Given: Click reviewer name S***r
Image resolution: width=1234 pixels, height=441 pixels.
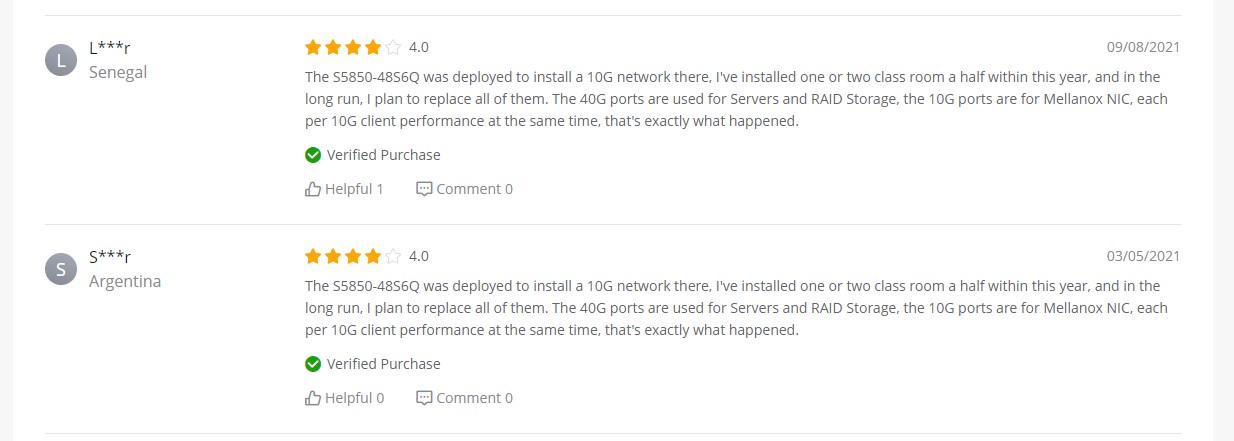Looking at the screenshot, I should point(110,256).
